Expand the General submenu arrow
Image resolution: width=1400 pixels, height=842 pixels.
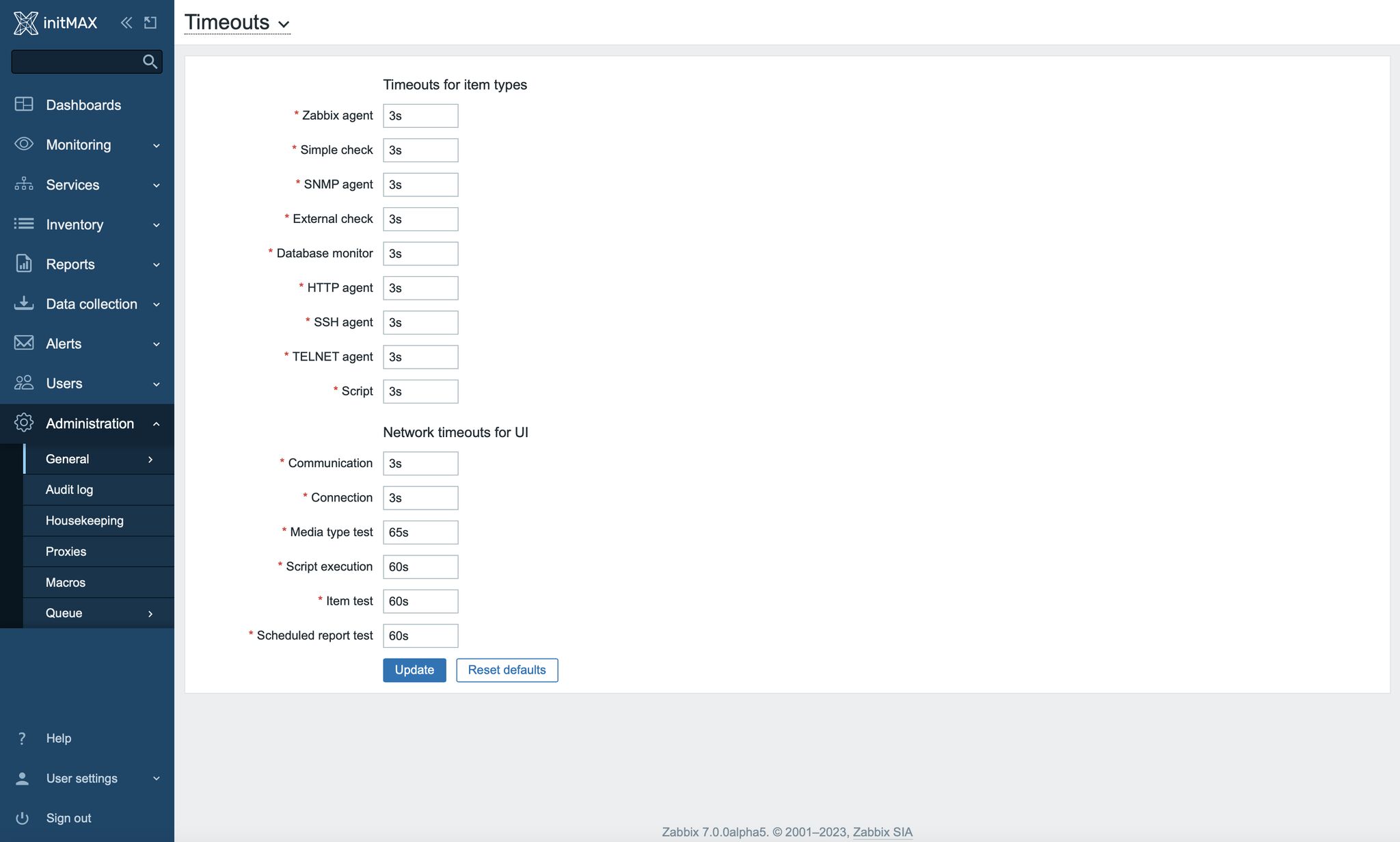coord(150,459)
